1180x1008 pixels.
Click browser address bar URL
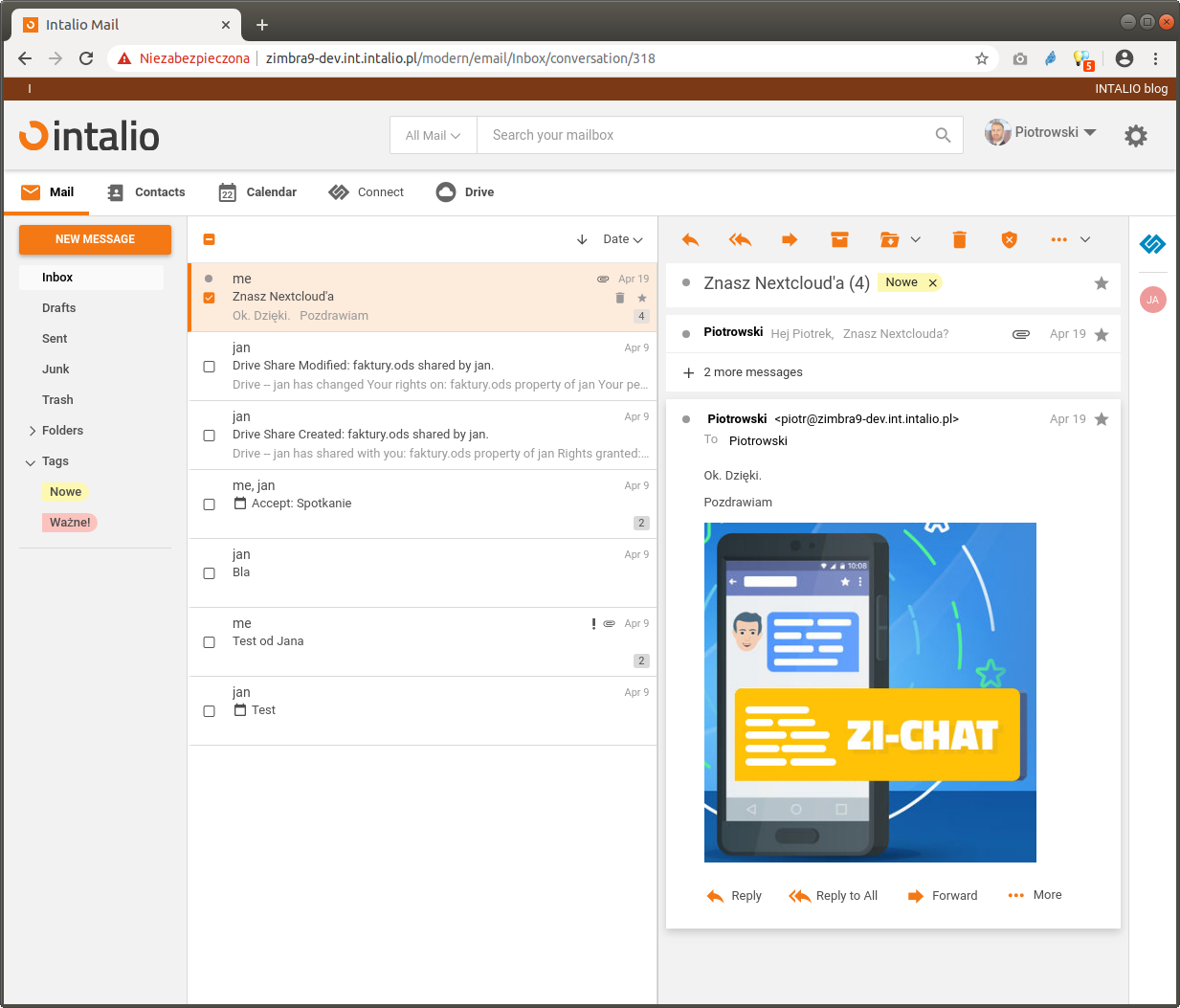point(460,58)
